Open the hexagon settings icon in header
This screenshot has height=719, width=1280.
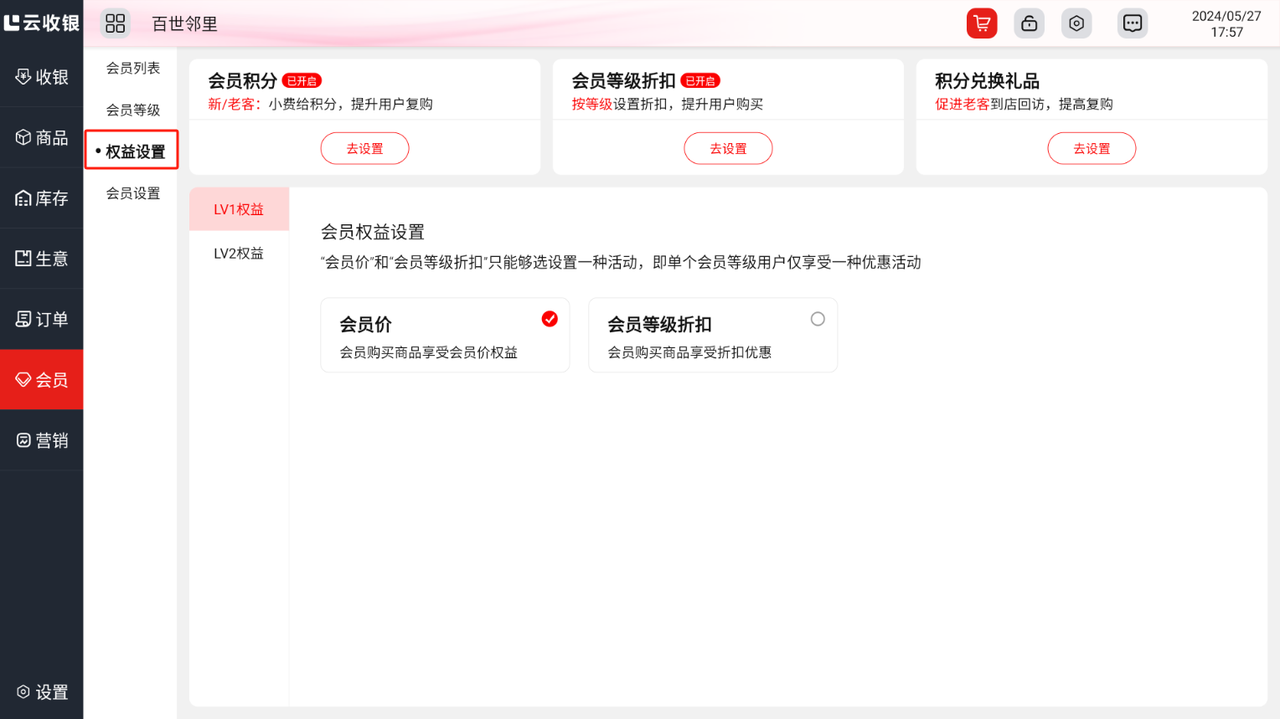(1076, 23)
